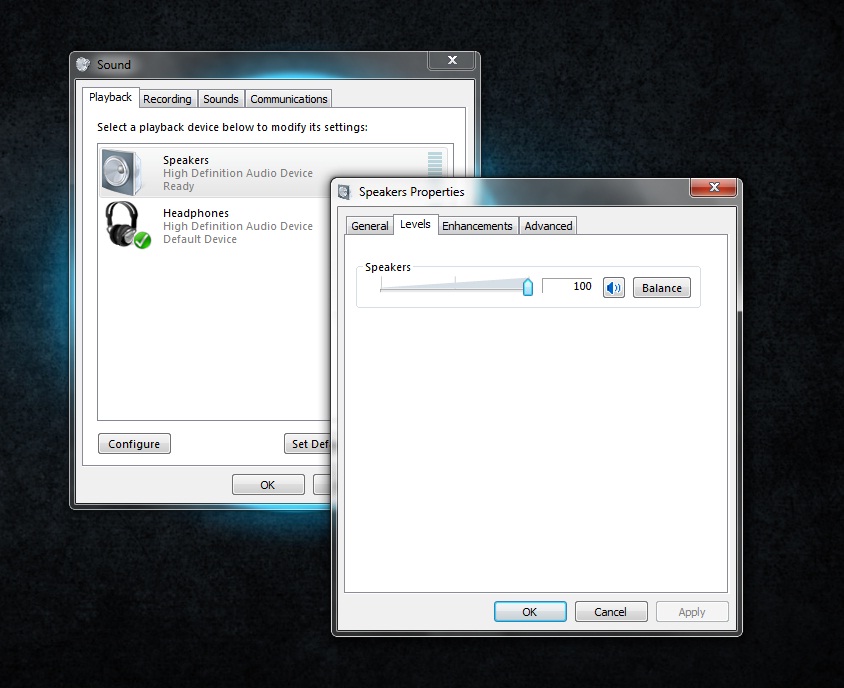Click the Sound window title bar icon

(83, 65)
